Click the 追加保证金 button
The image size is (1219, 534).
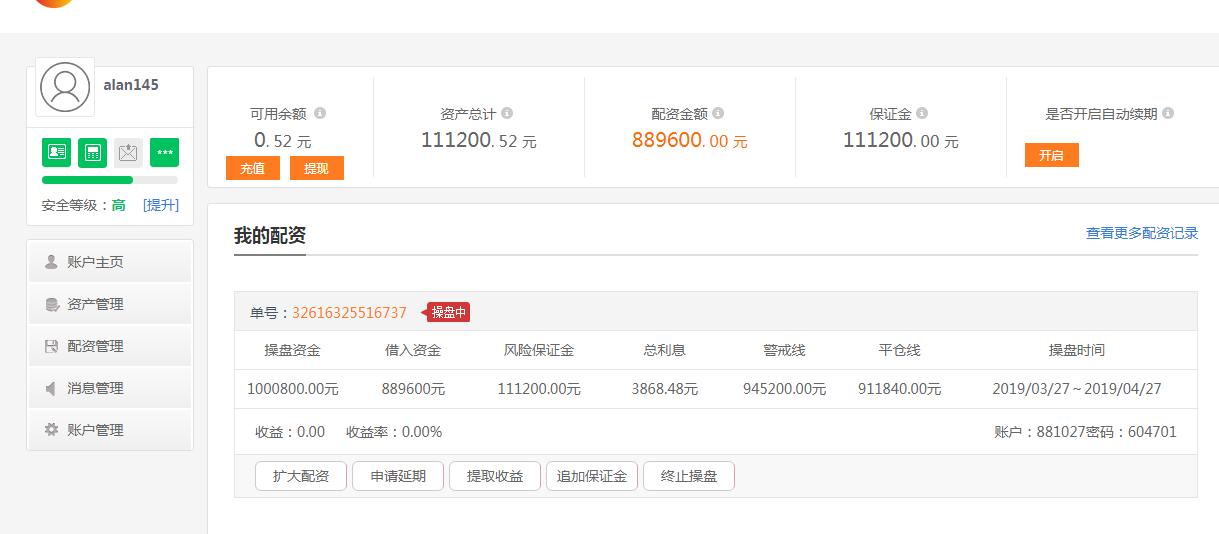(592, 476)
